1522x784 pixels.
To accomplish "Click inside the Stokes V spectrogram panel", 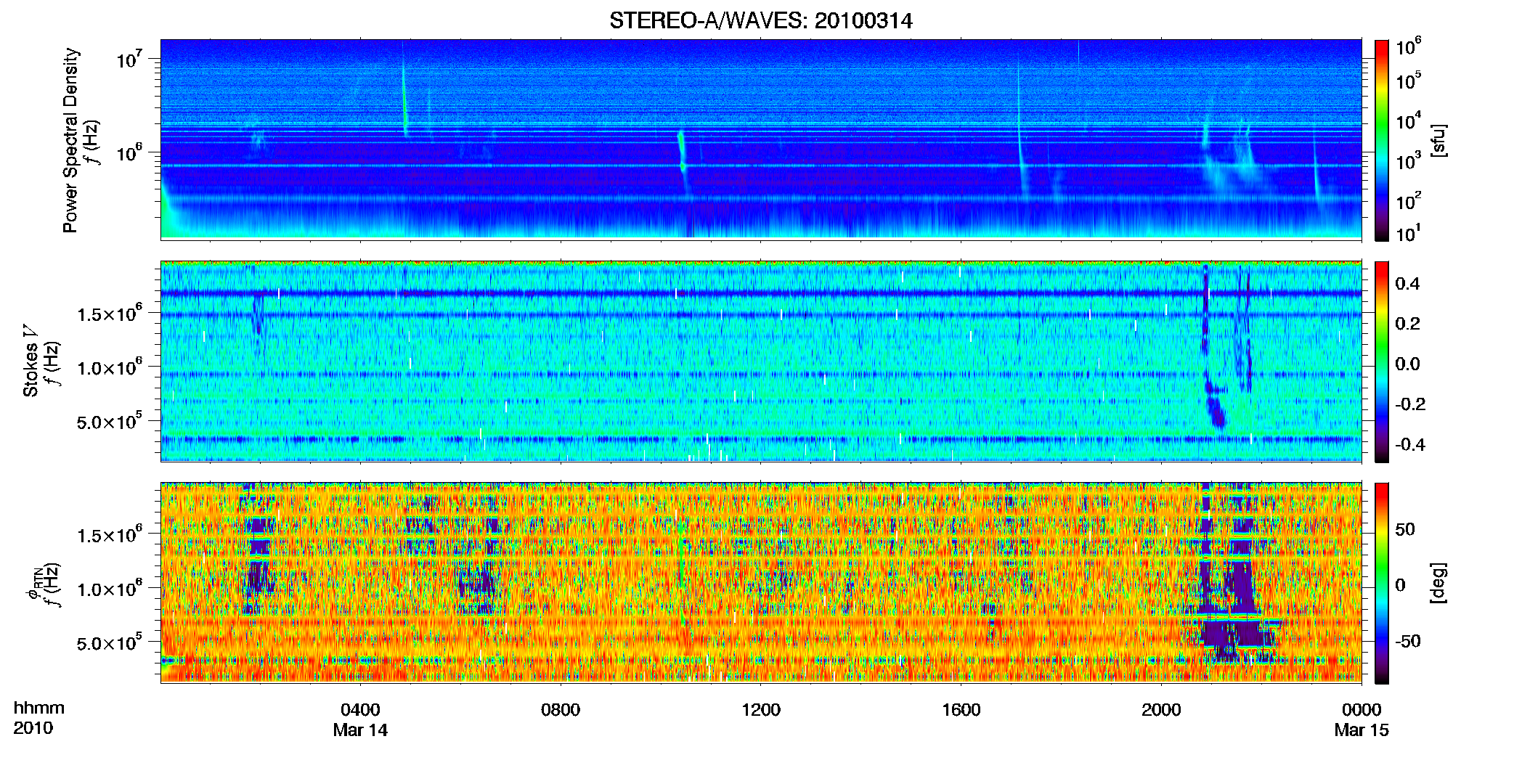I will pyautogui.click(x=761, y=362).
